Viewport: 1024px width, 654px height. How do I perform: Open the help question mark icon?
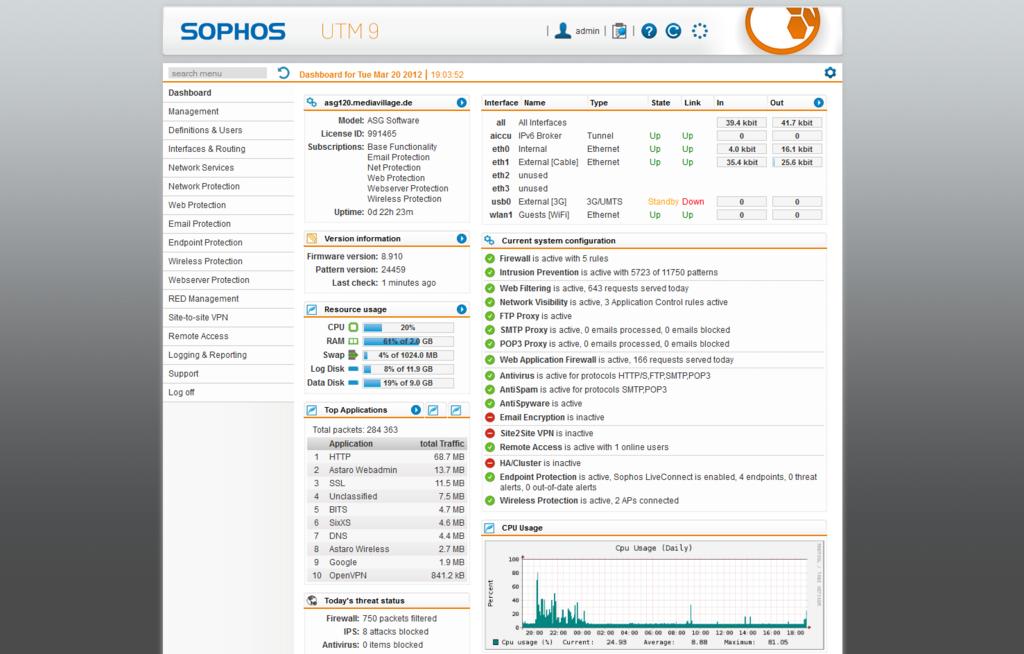[649, 31]
